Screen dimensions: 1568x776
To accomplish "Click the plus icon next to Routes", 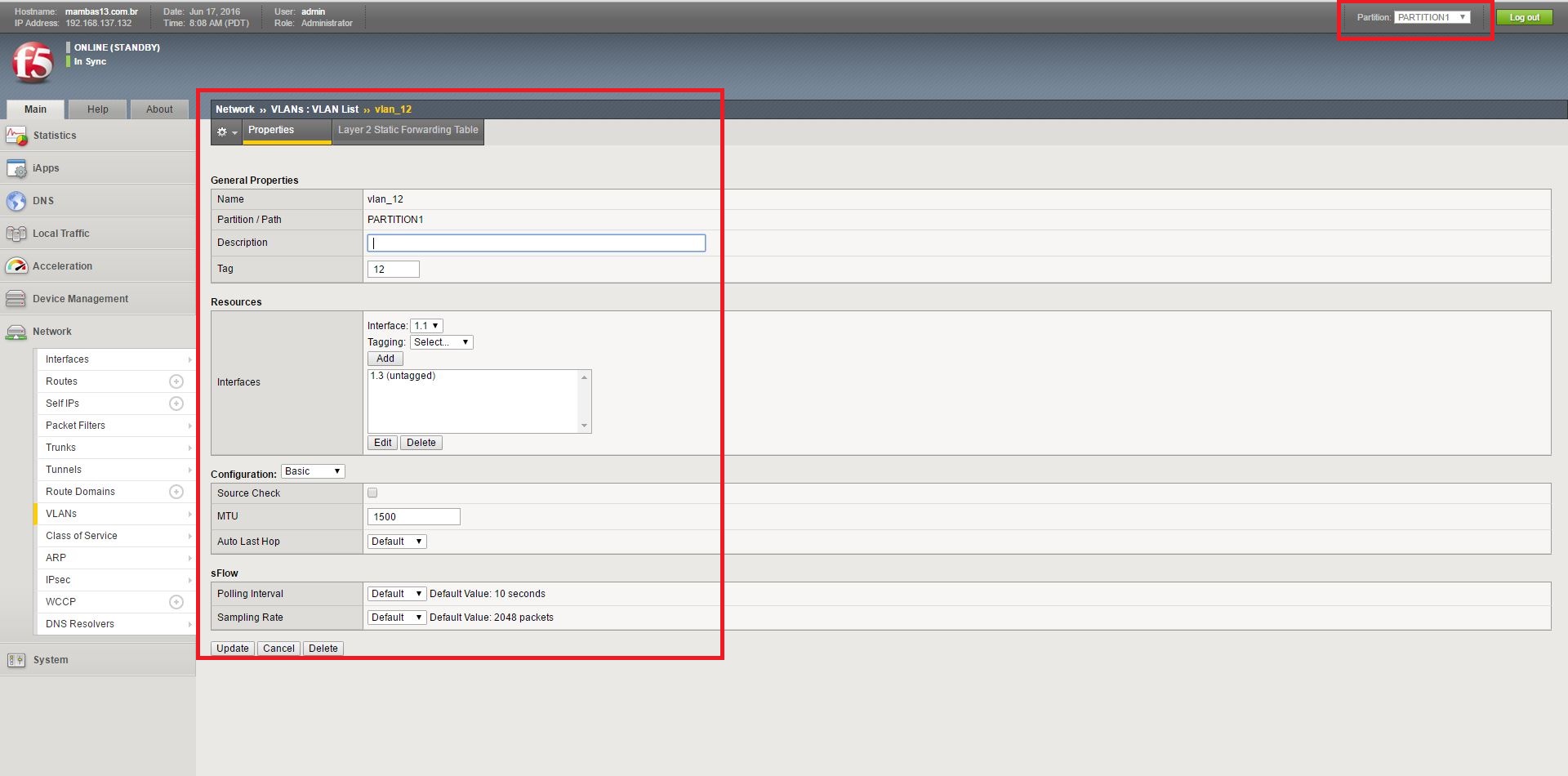I will click(x=176, y=381).
